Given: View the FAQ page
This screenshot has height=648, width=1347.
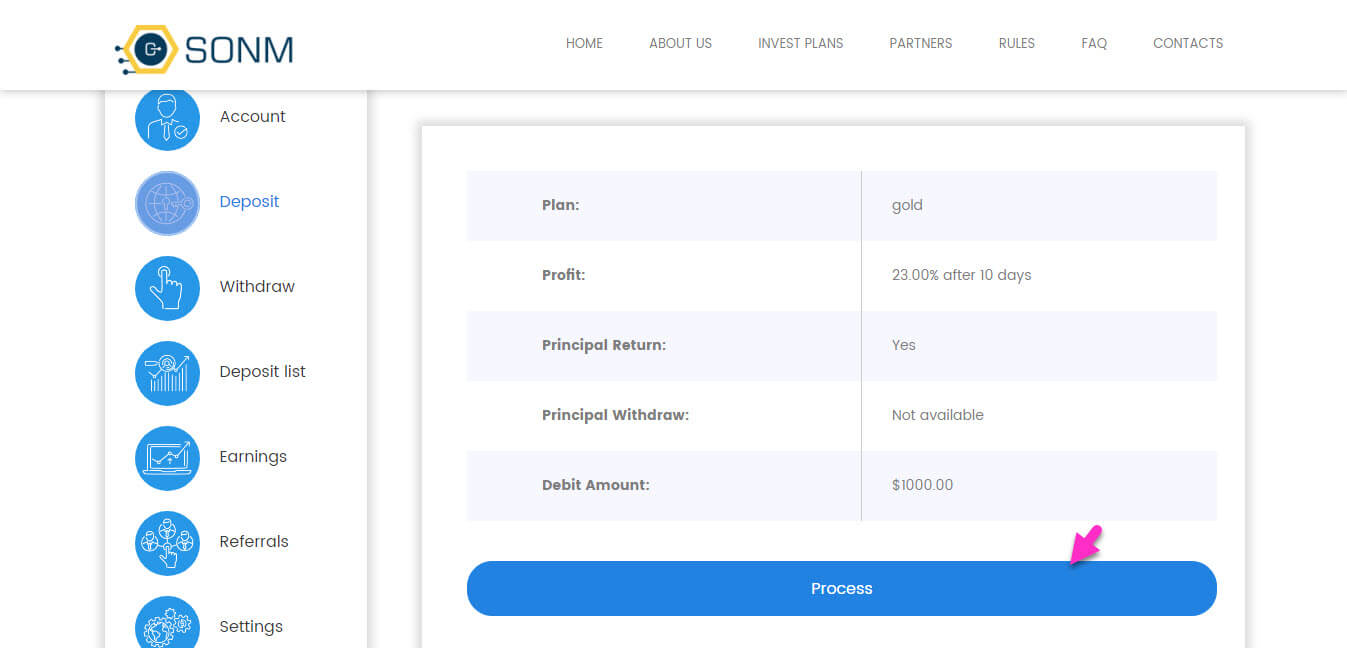Looking at the screenshot, I should (1094, 43).
